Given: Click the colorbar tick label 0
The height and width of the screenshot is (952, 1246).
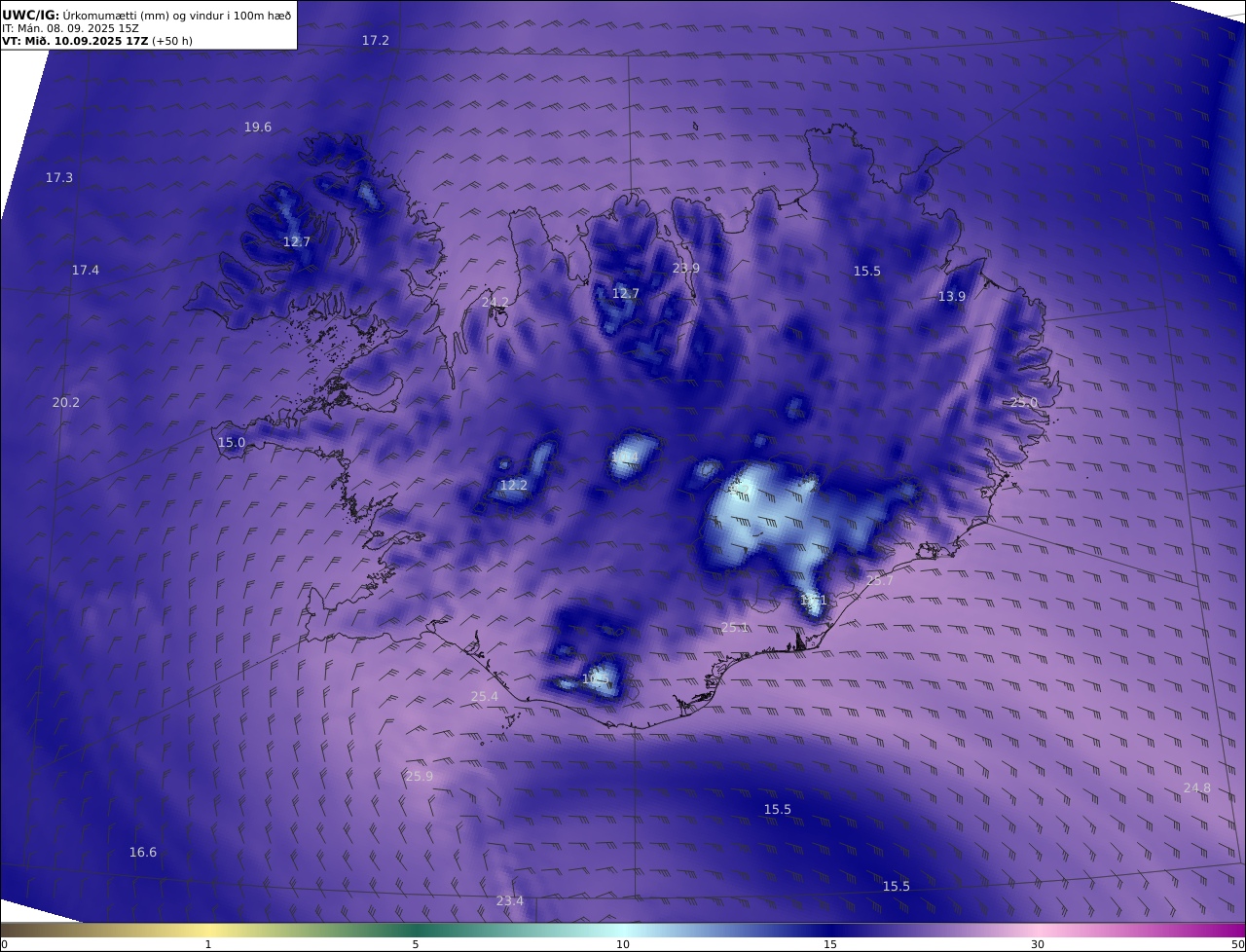Looking at the screenshot, I should (4, 945).
